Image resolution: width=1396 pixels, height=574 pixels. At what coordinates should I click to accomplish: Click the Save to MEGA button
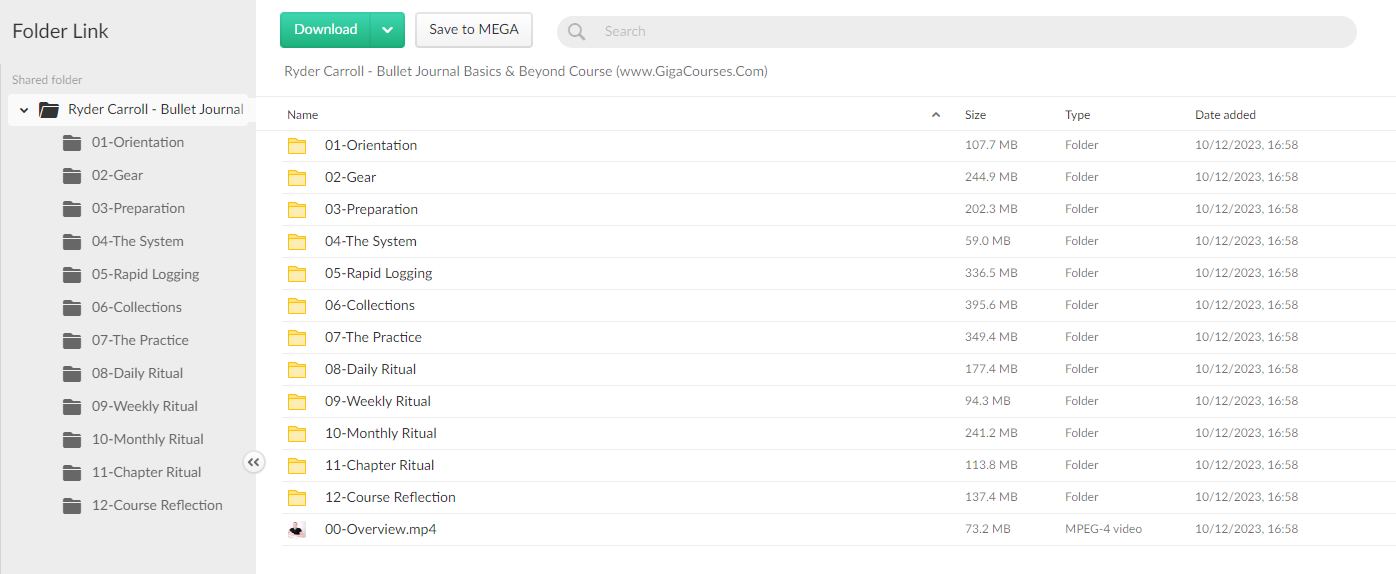474,30
